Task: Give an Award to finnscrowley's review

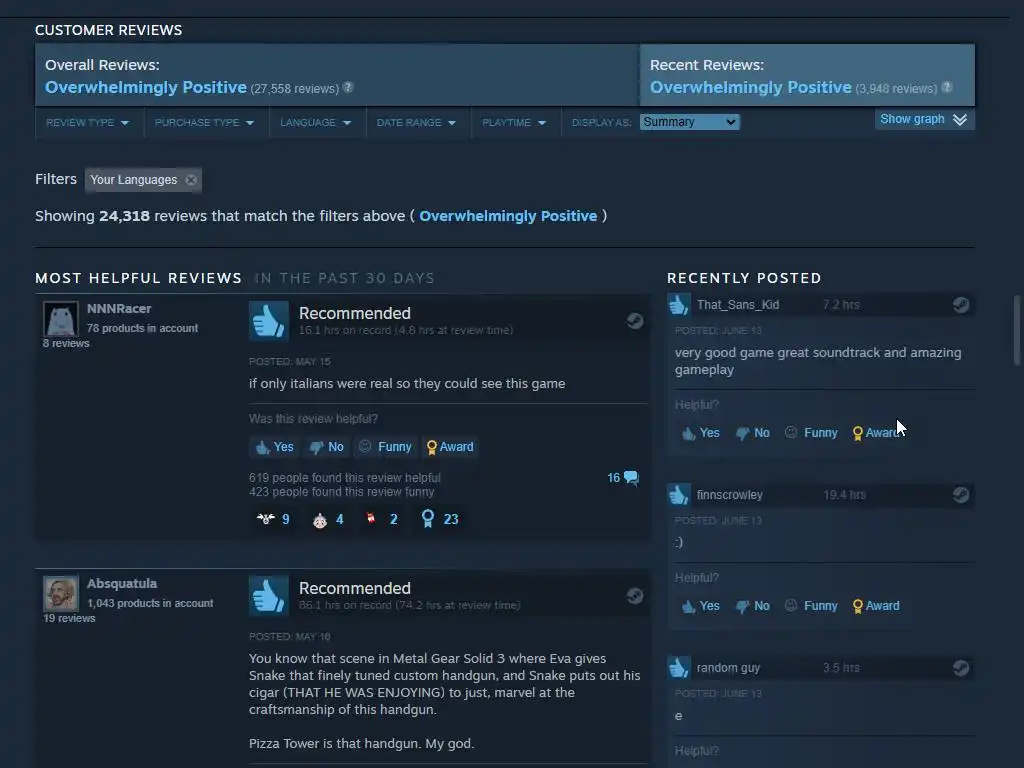Action: (x=876, y=606)
